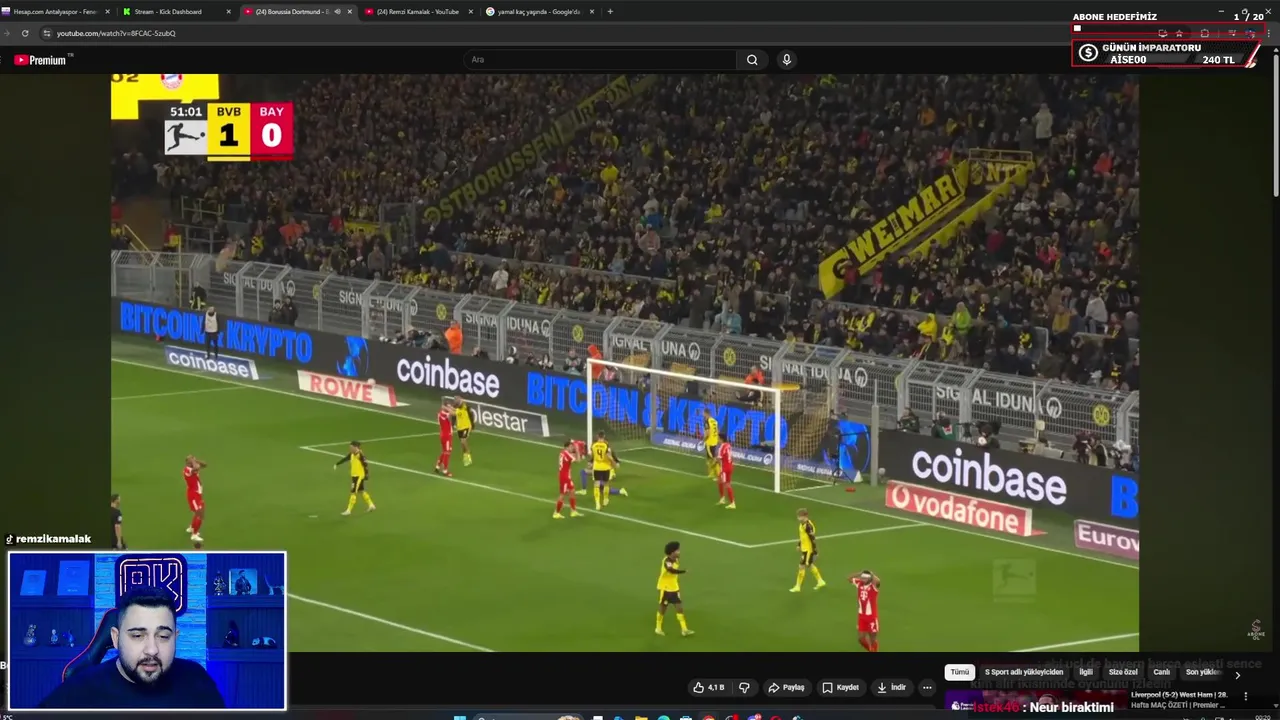Show more chips with right arrow
The image size is (1280, 720).
(x=1237, y=675)
